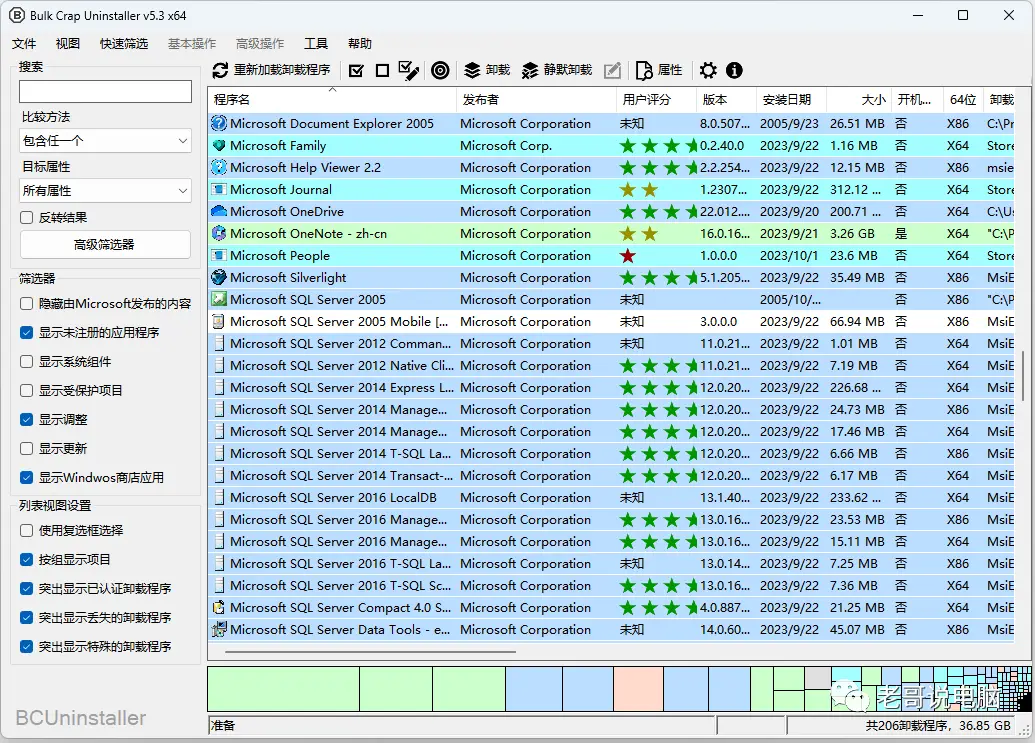Open the 比较方法 dropdown 包含任一个
This screenshot has height=743, width=1035.
[x=106, y=141]
